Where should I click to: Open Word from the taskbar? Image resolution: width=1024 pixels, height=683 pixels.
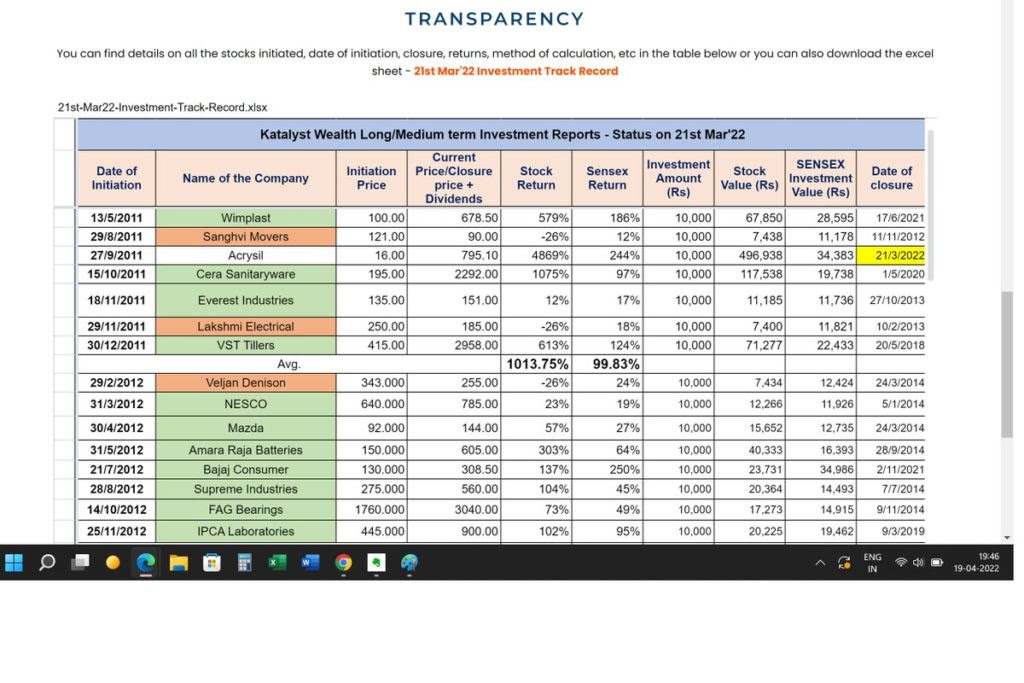tap(310, 562)
